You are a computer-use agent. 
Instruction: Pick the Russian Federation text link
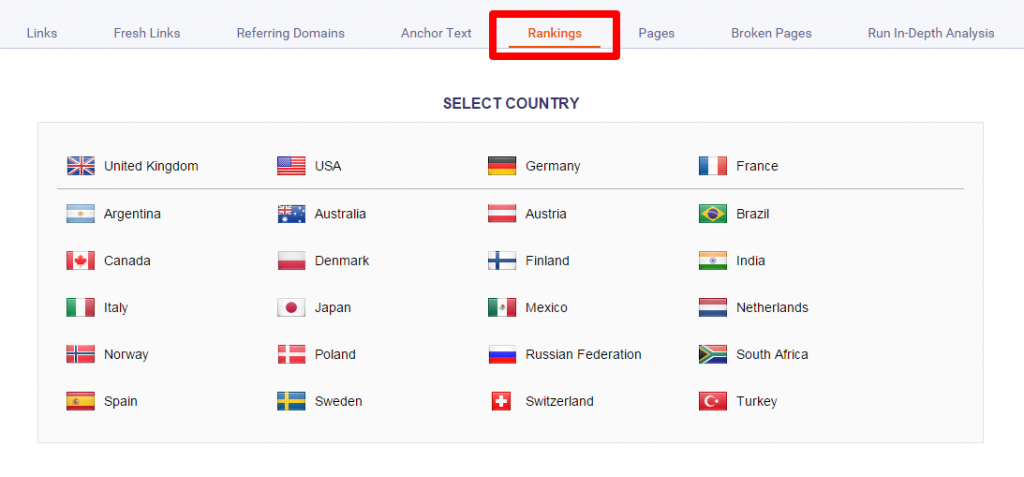tap(583, 354)
